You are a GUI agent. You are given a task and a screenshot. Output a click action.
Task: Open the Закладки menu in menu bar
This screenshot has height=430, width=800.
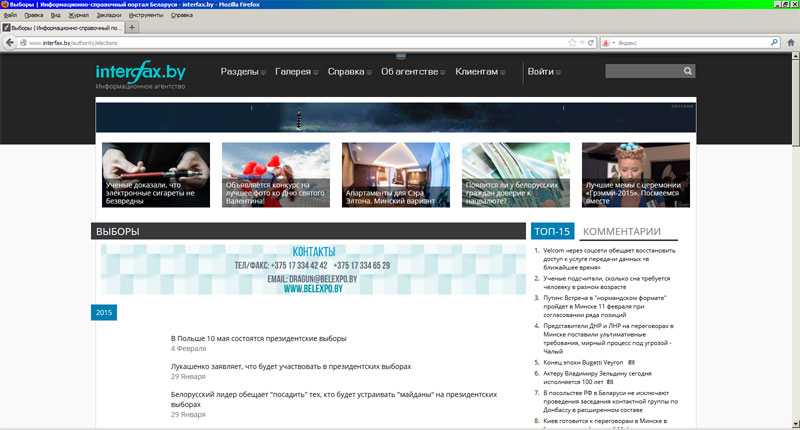[x=108, y=15]
